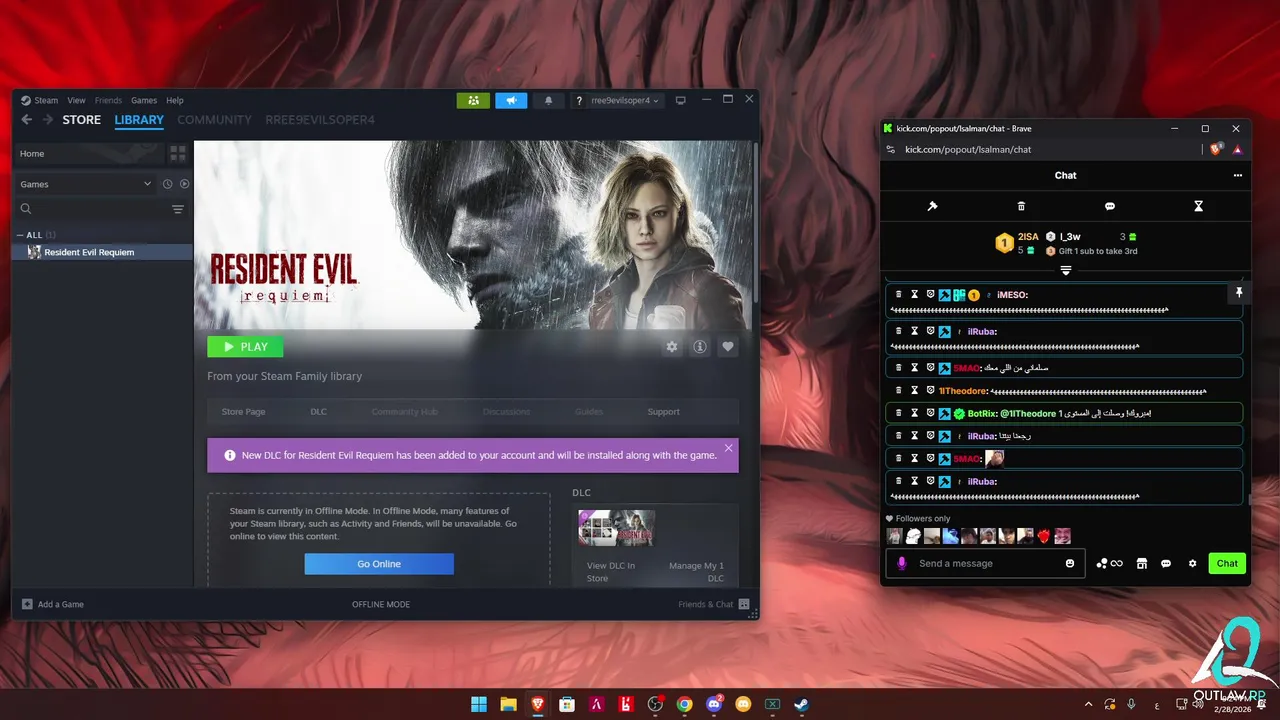Delete iMESO's message via trash icon
1280x720 pixels.
pyautogui.click(x=898, y=295)
